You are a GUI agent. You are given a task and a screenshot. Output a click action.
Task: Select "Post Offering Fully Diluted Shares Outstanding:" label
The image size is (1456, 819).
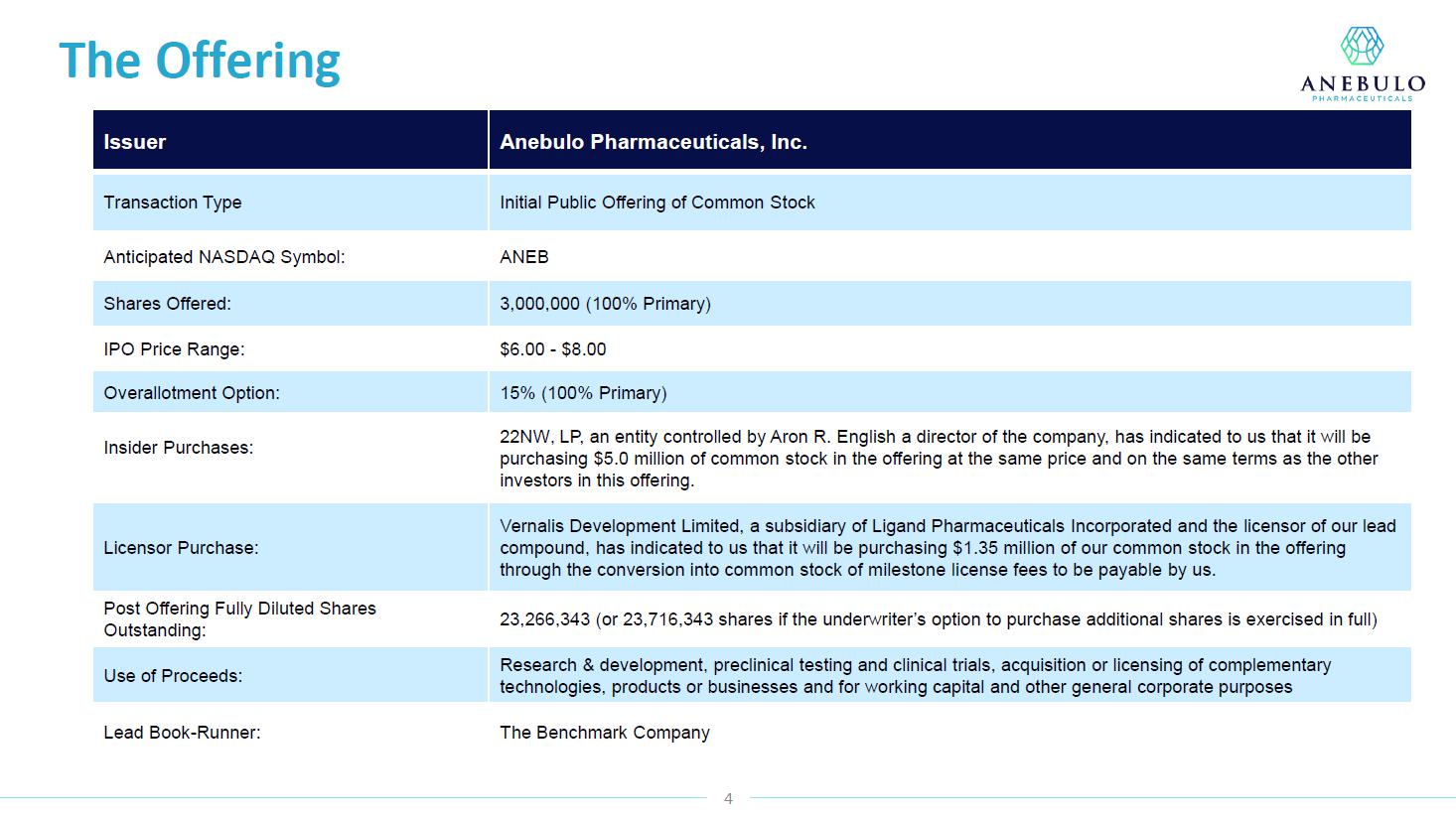click(239, 619)
